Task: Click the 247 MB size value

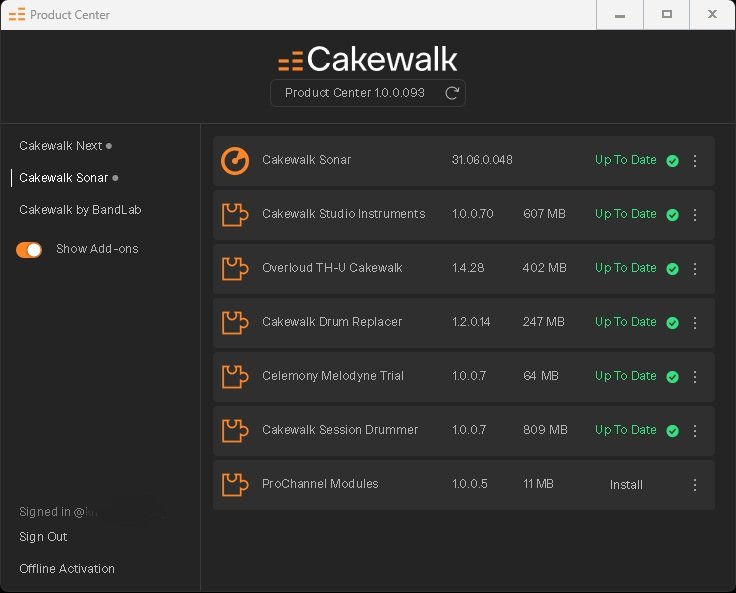Action: 544,322
